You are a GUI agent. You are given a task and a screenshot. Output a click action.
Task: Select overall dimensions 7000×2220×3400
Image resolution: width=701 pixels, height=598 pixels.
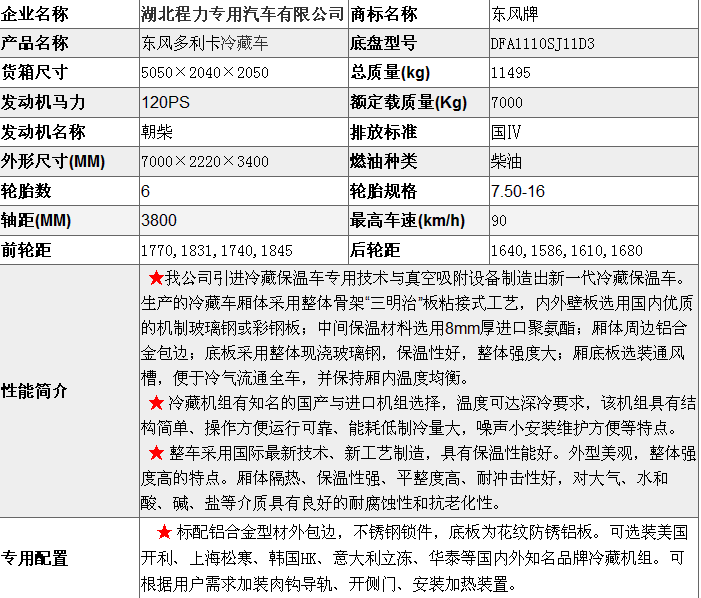click(x=205, y=161)
